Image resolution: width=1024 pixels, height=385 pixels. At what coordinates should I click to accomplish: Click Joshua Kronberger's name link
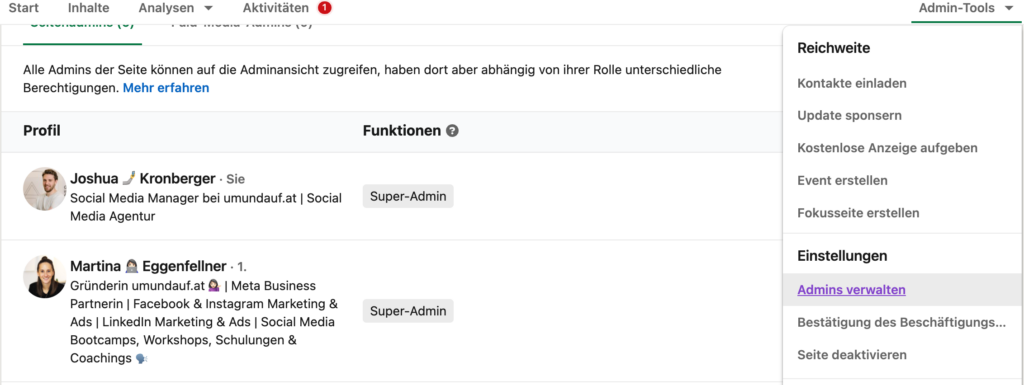[x=142, y=178]
